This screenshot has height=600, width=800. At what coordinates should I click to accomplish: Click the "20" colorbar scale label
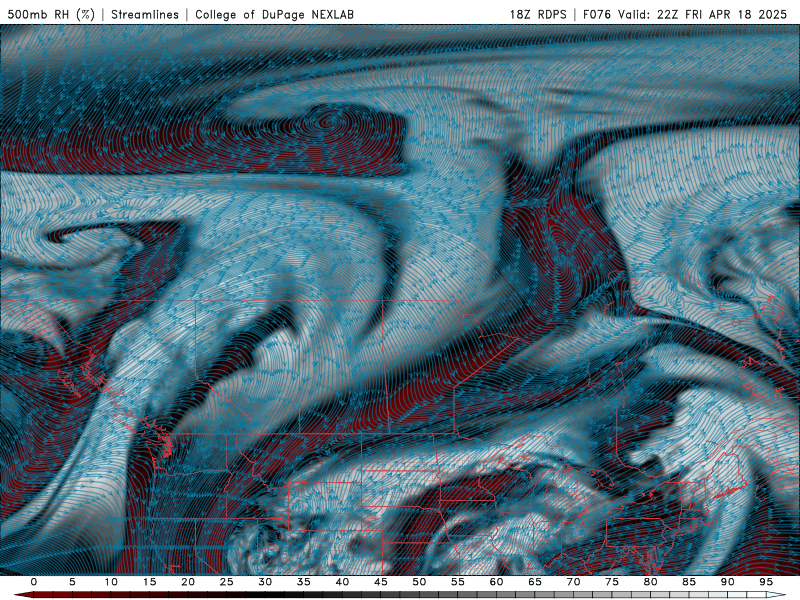(188, 582)
